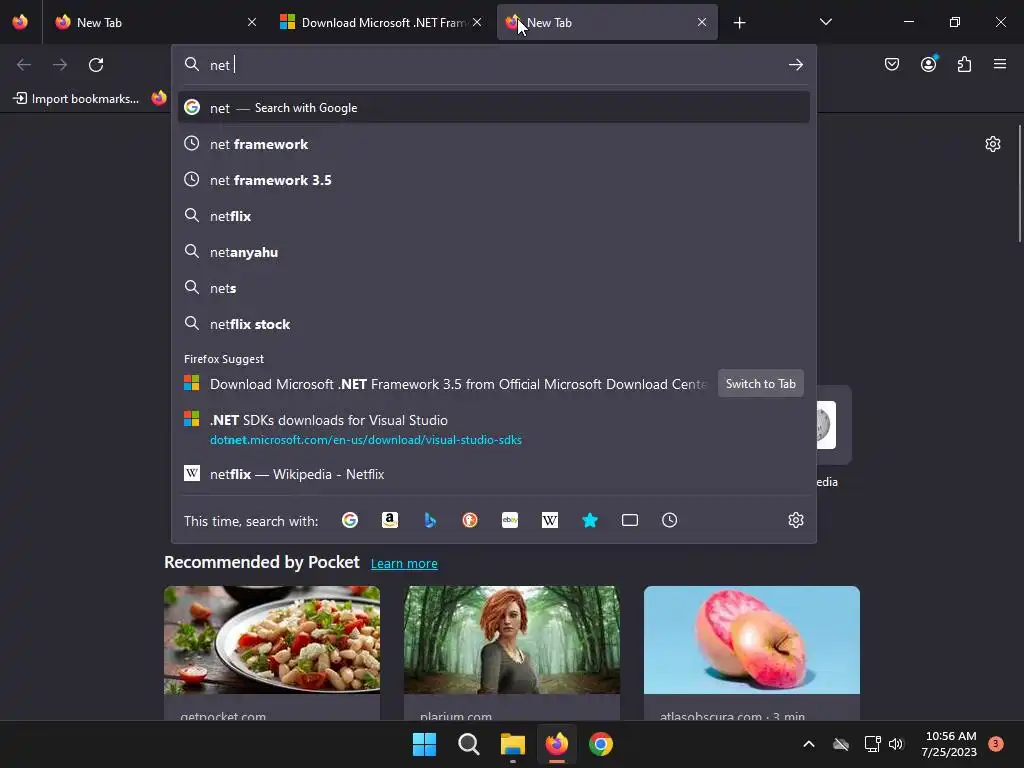
Task: Open the Learn more link for Pocket
Action: pyautogui.click(x=404, y=564)
